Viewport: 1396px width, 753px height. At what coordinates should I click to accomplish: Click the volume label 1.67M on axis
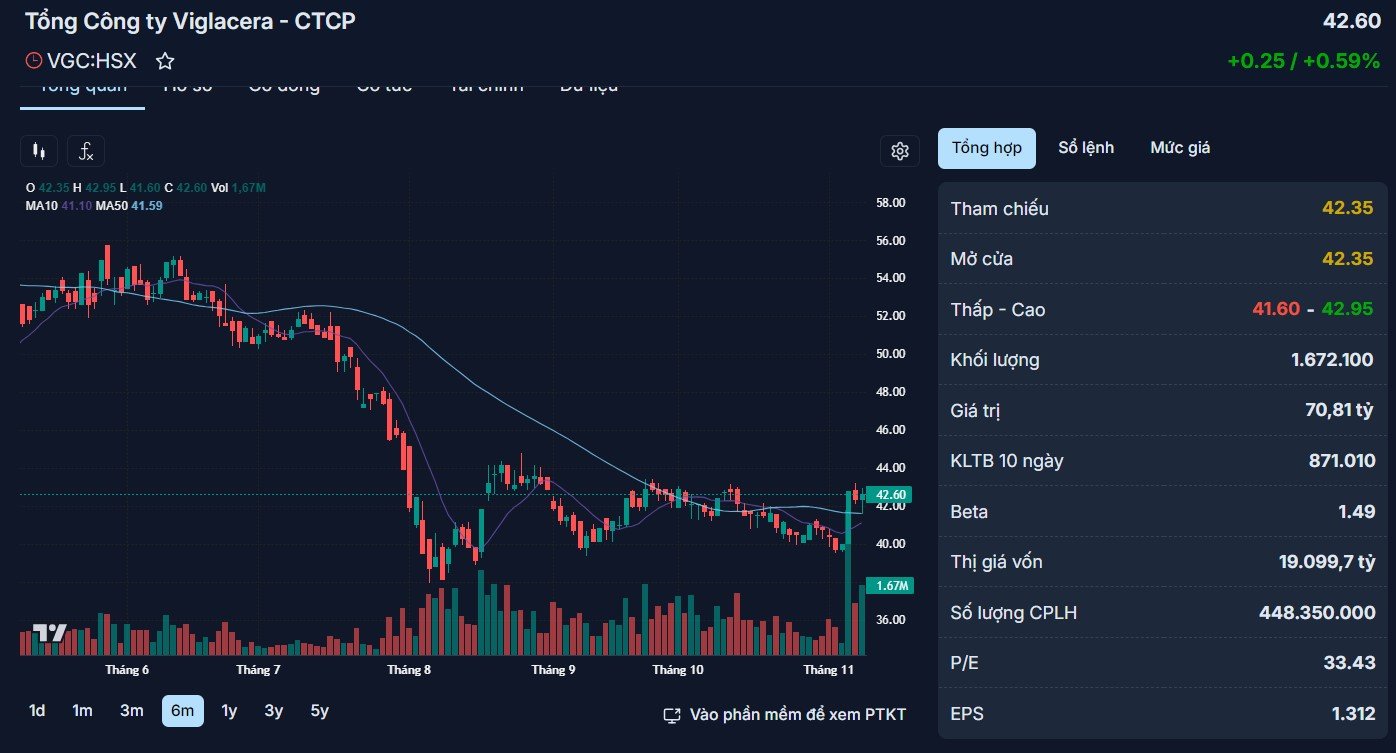point(890,586)
